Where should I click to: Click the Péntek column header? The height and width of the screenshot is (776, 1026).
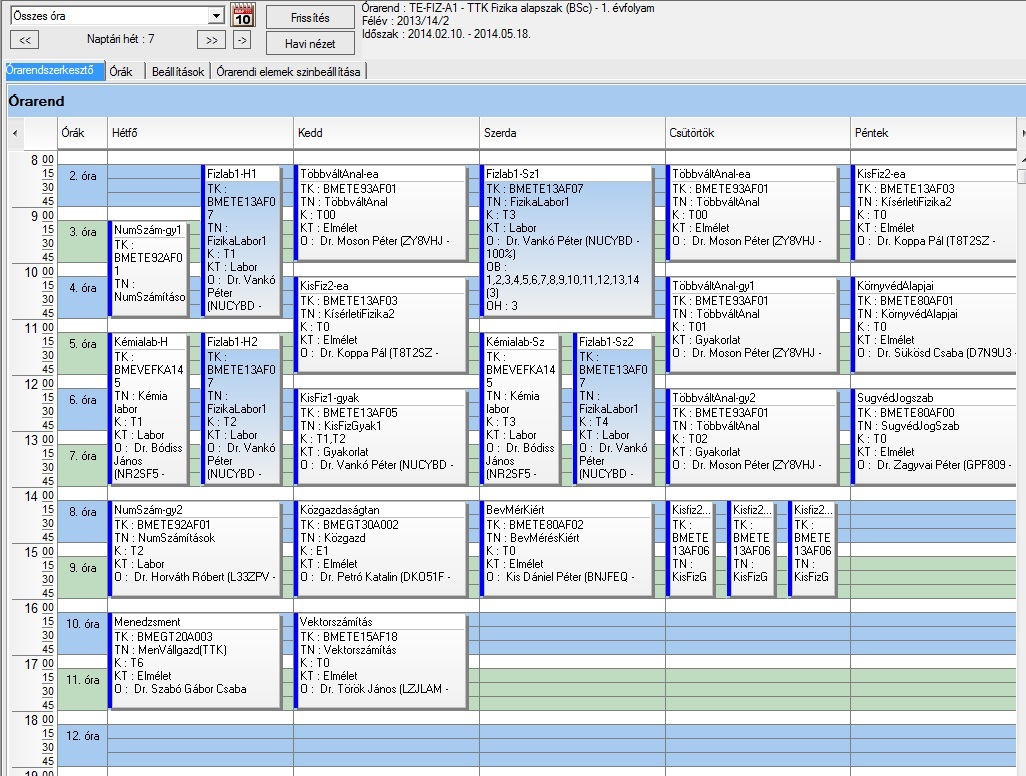pos(933,133)
